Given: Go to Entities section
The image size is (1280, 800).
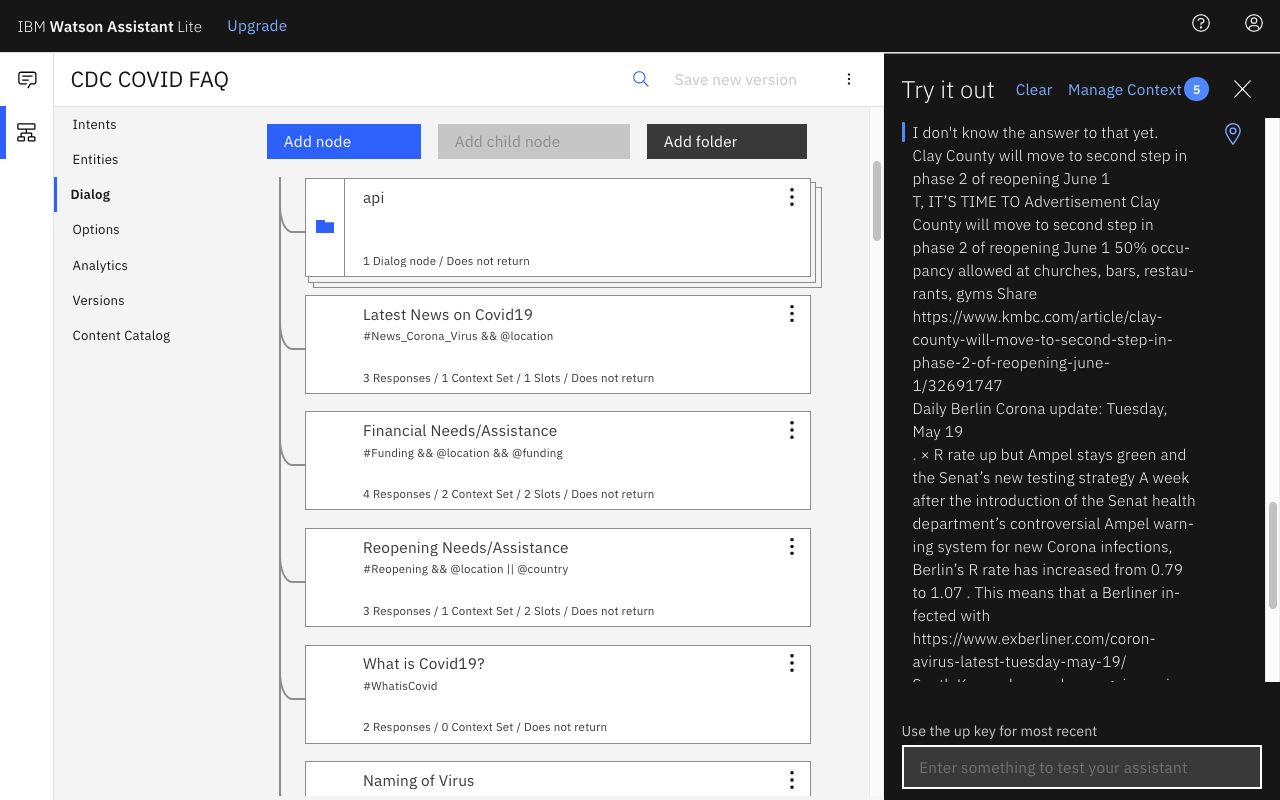Looking at the screenshot, I should pyautogui.click(x=95, y=159).
